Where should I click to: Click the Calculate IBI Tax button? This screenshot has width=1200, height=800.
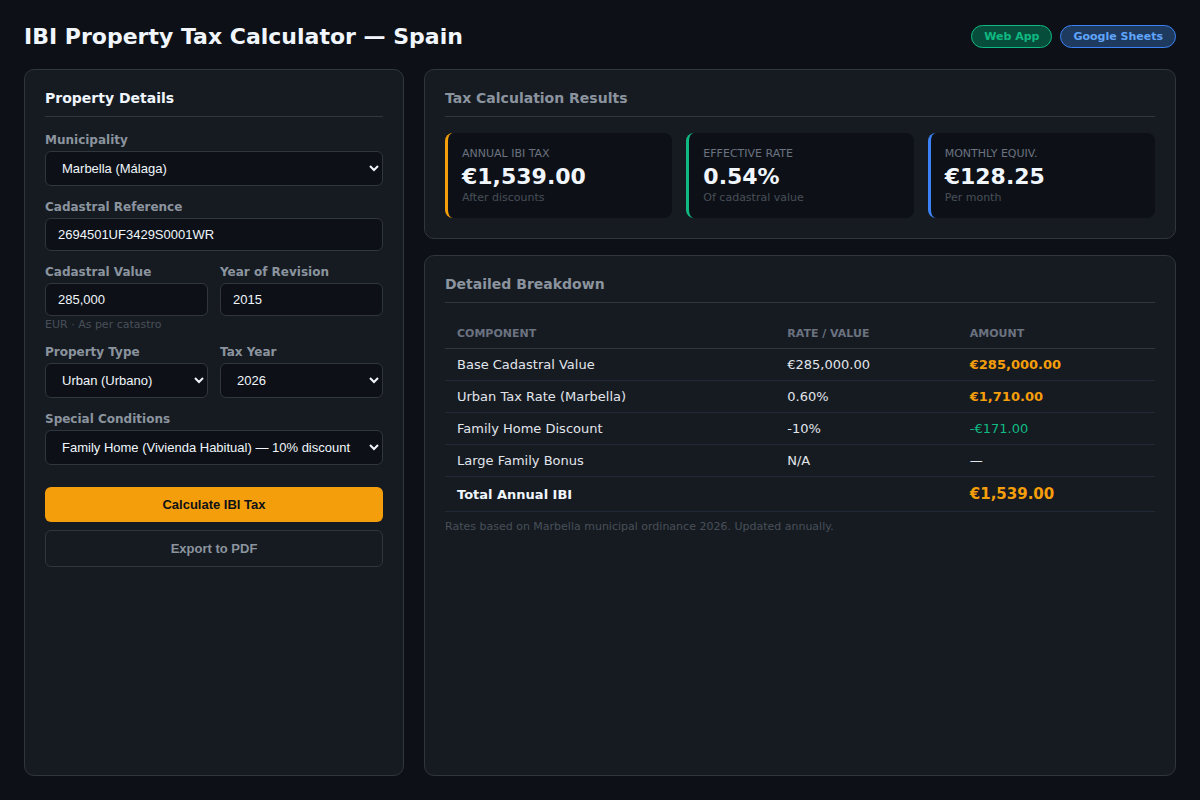click(214, 504)
